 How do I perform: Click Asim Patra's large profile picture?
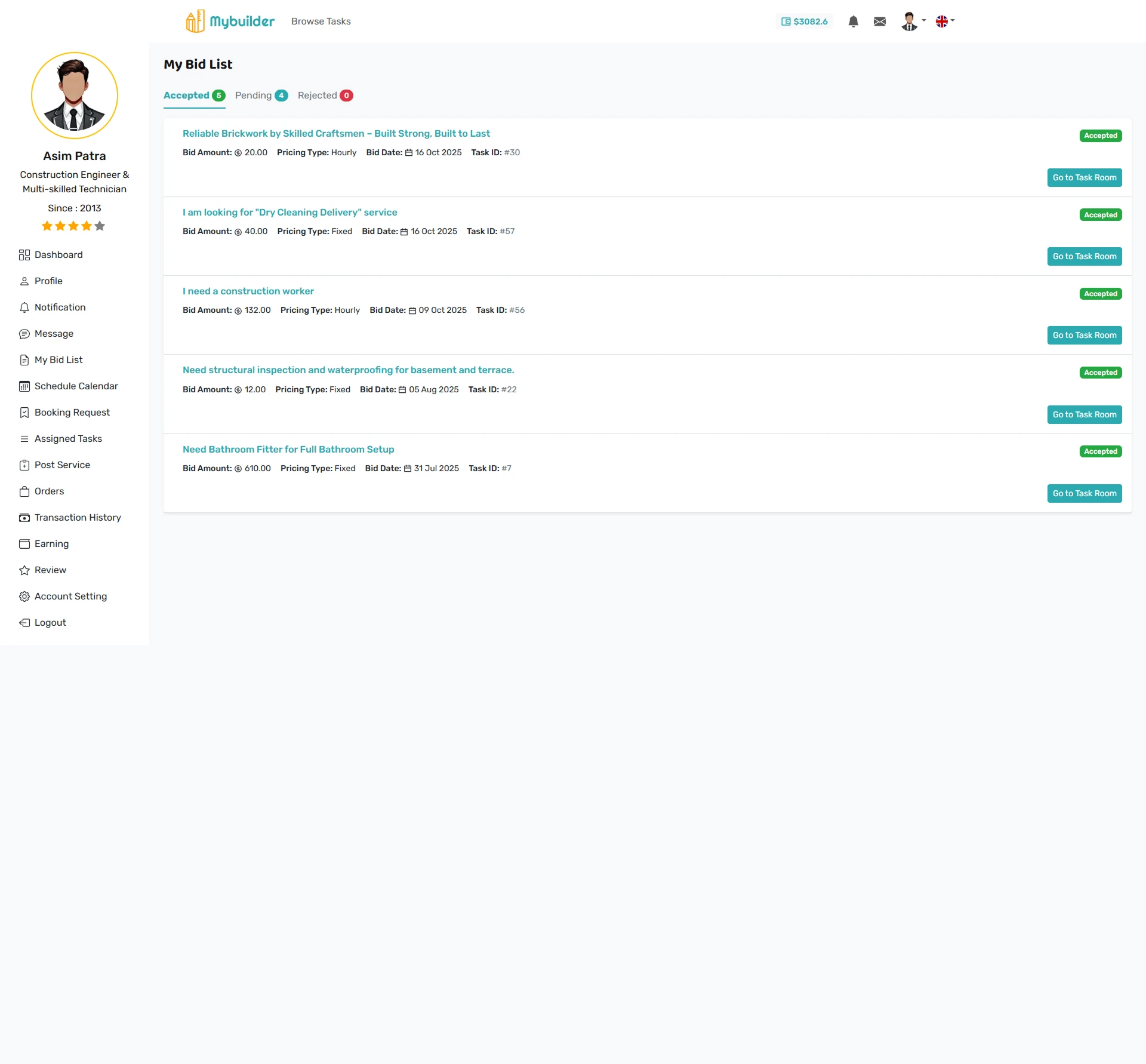75,96
